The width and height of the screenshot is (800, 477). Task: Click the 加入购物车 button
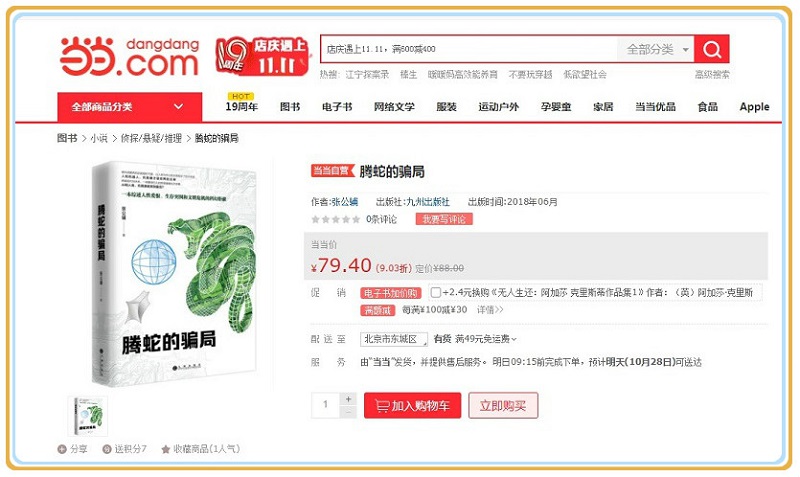[412, 406]
